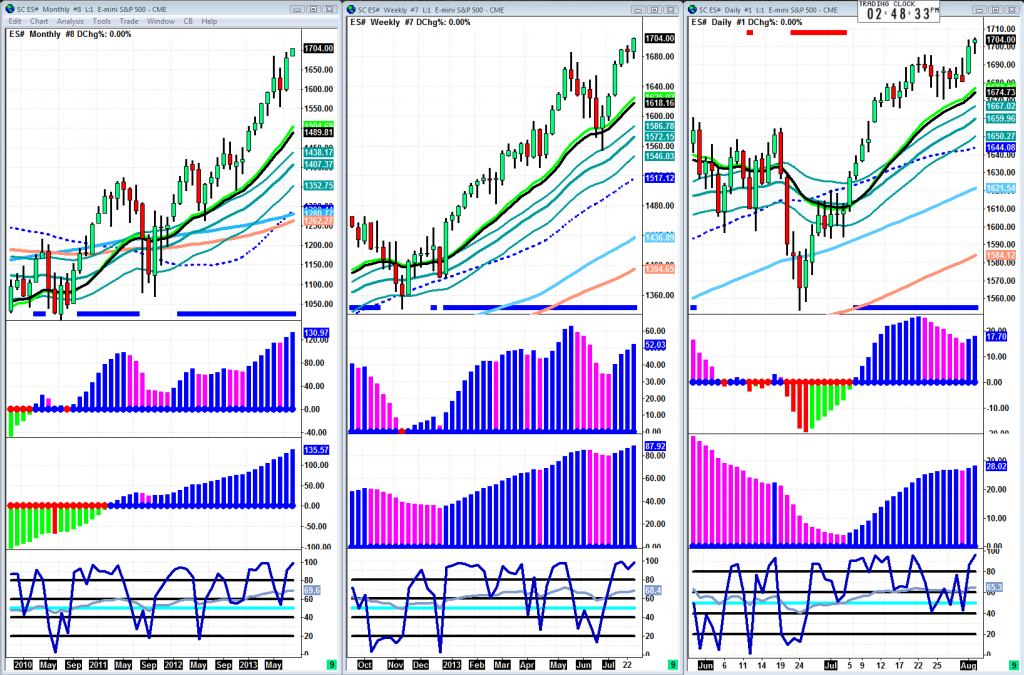Open the CB menu
1024x675 pixels.
186,21
